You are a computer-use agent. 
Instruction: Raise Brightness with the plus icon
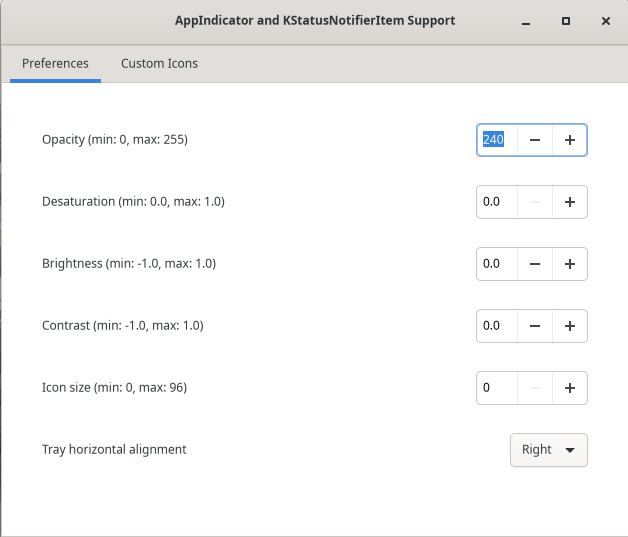[570, 264]
